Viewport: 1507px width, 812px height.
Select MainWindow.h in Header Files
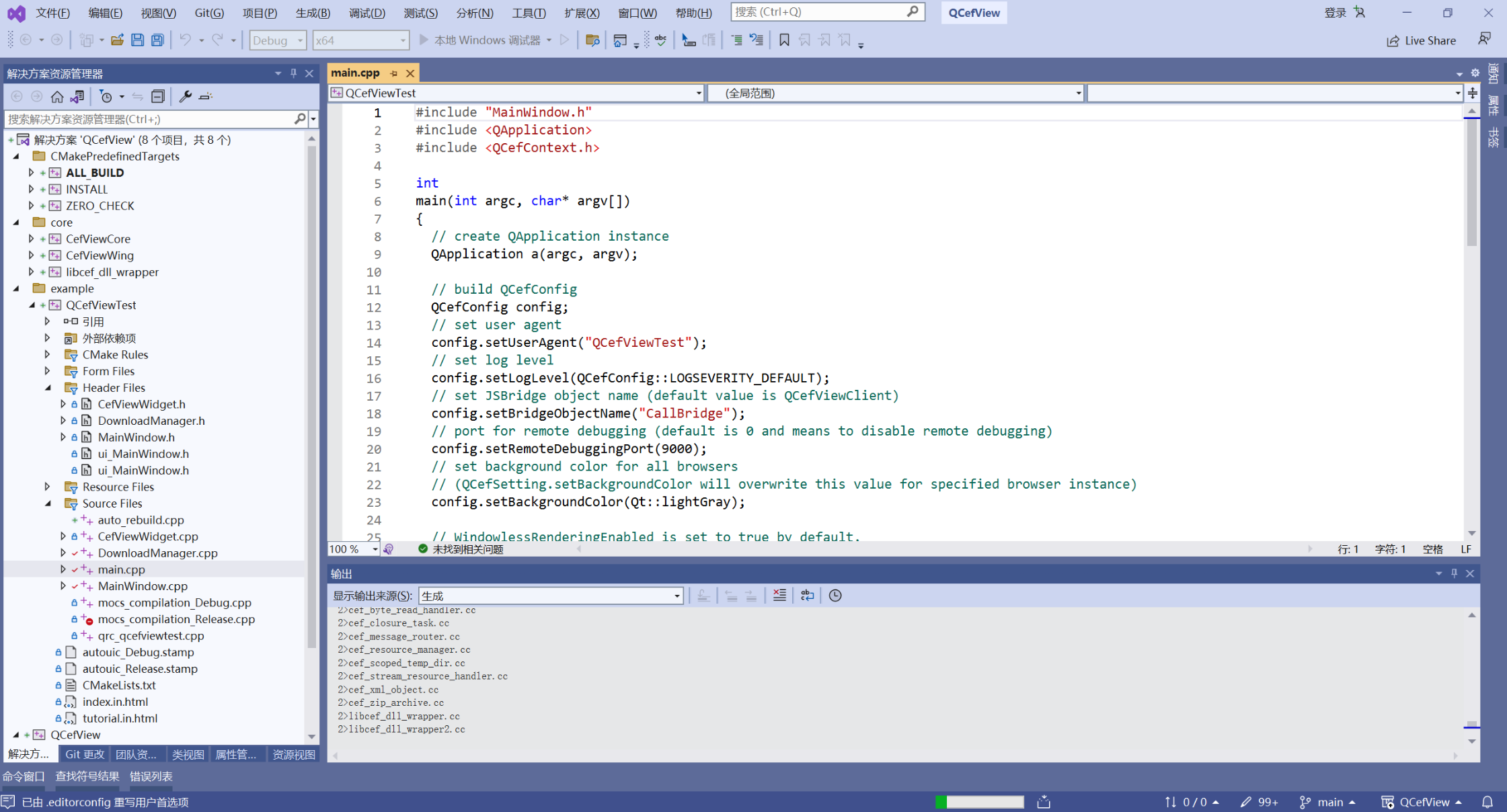pos(136,437)
